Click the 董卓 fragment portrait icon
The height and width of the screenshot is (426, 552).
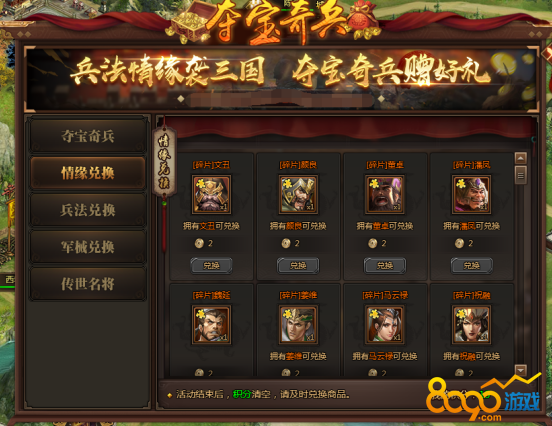pyautogui.click(x=385, y=195)
